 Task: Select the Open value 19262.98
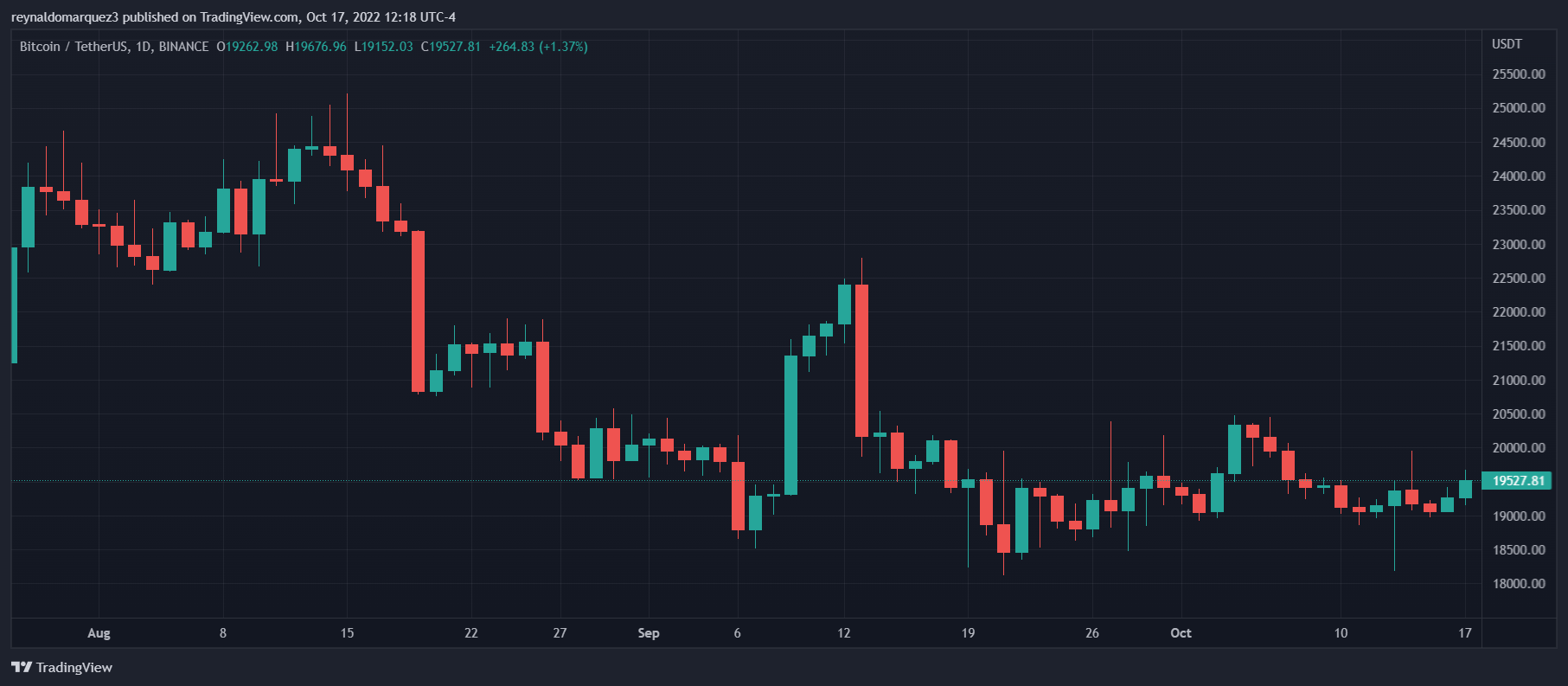(252, 47)
